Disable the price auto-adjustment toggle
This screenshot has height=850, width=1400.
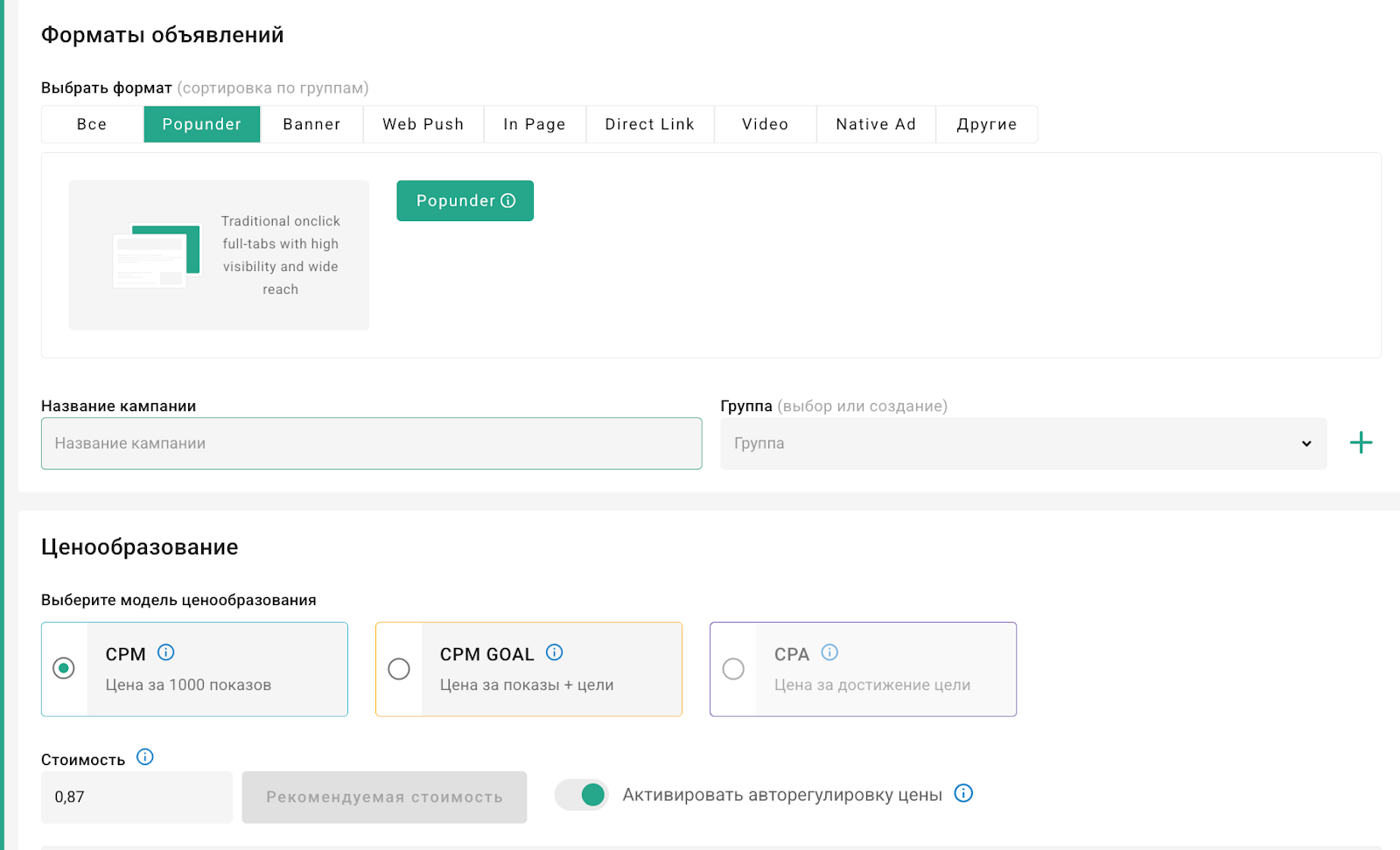[x=582, y=795]
